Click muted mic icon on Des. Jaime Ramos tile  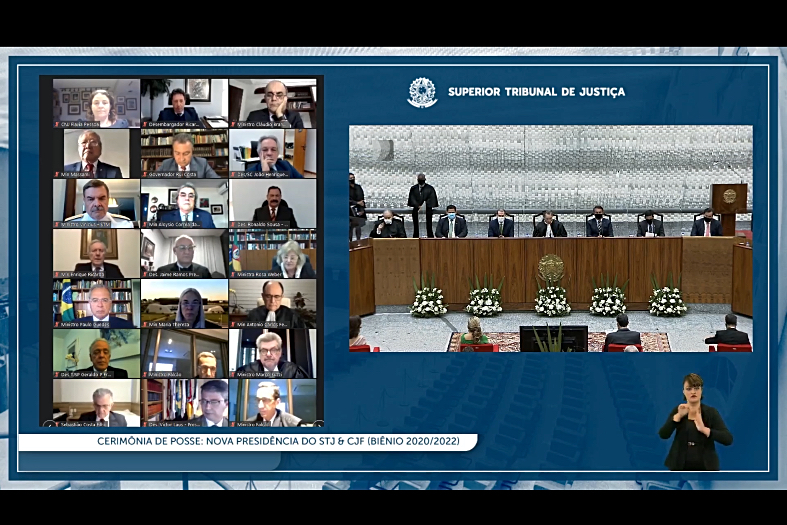point(145,275)
